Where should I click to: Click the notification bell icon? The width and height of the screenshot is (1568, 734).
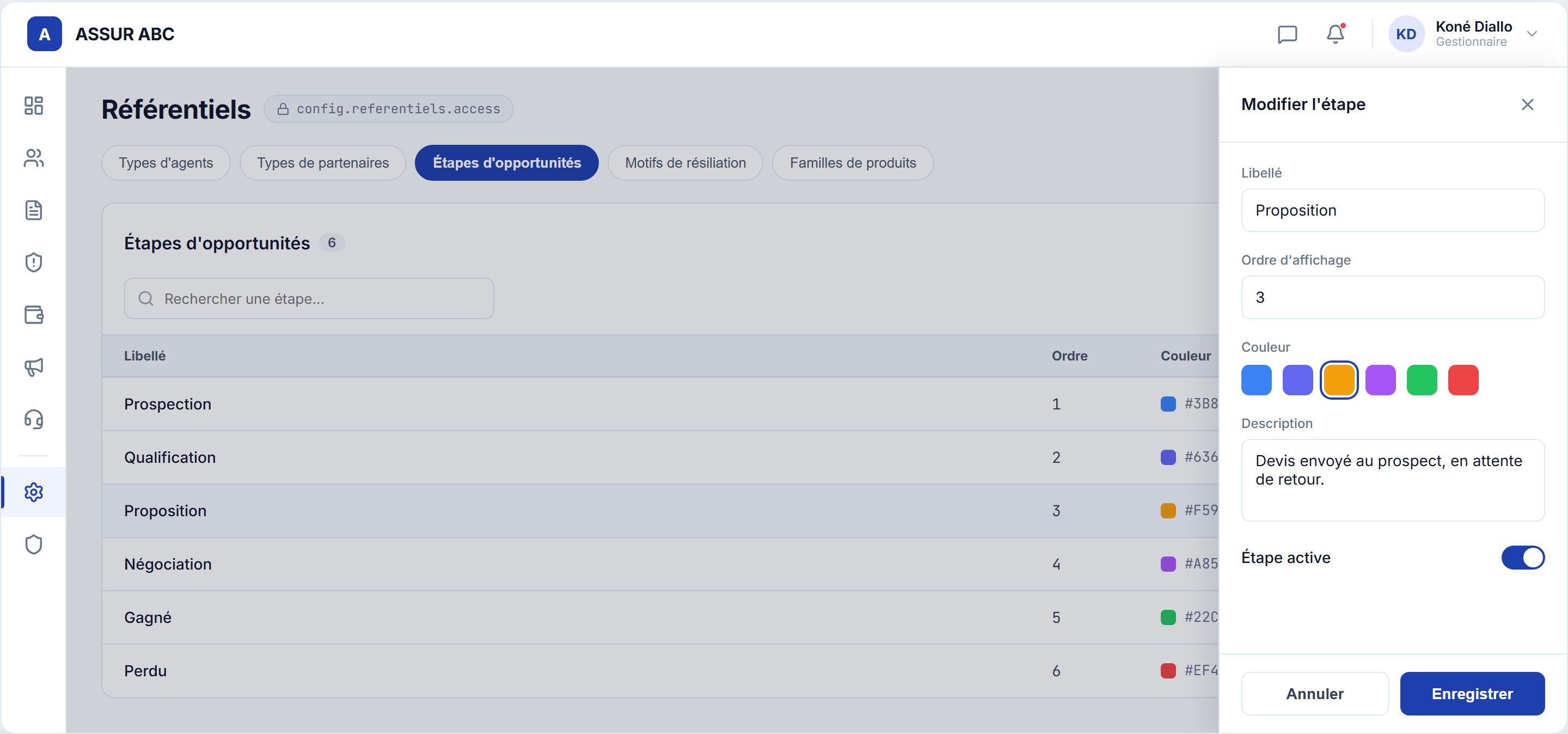[x=1335, y=34]
